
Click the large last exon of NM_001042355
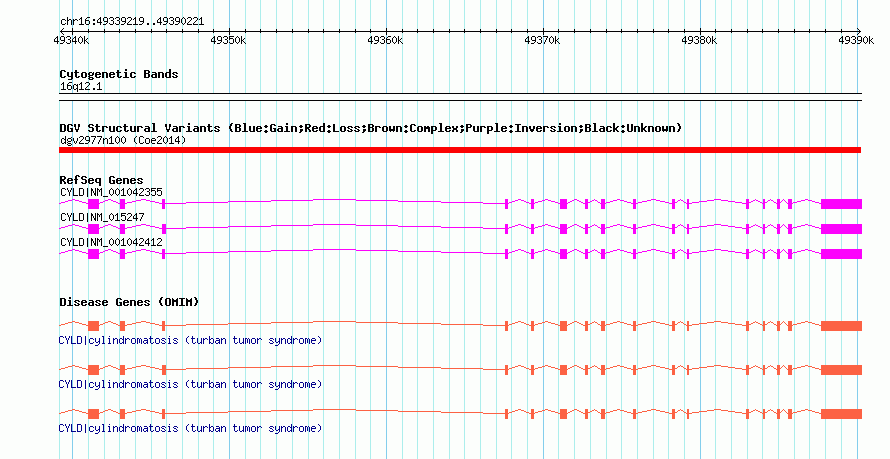841,204
